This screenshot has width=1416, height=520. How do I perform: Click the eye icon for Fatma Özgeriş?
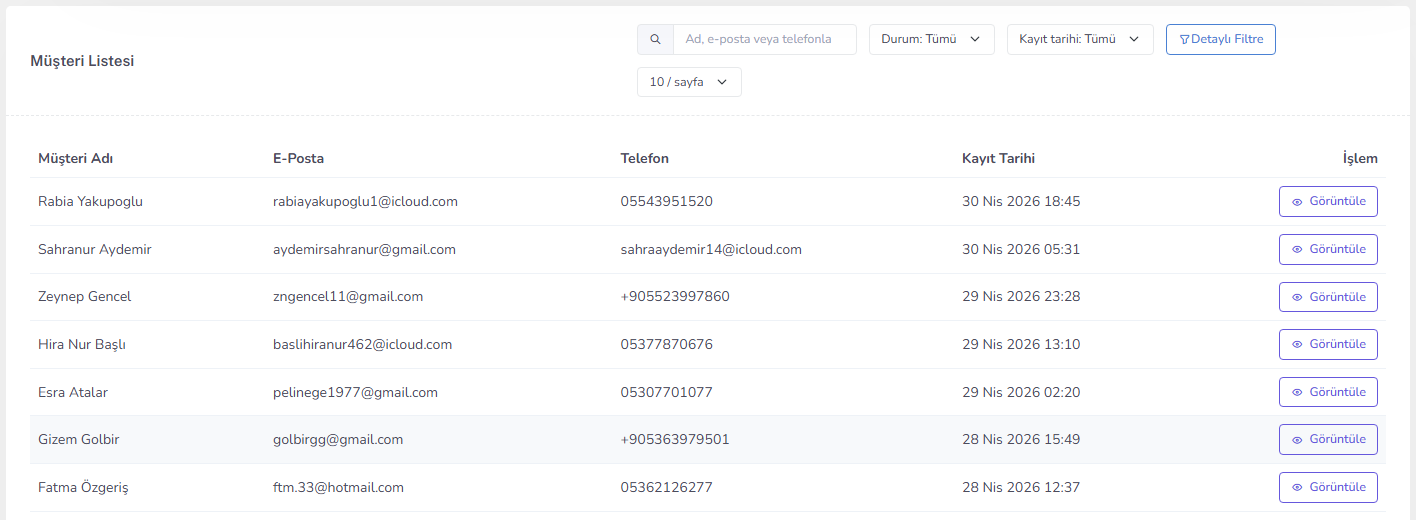pos(1297,488)
